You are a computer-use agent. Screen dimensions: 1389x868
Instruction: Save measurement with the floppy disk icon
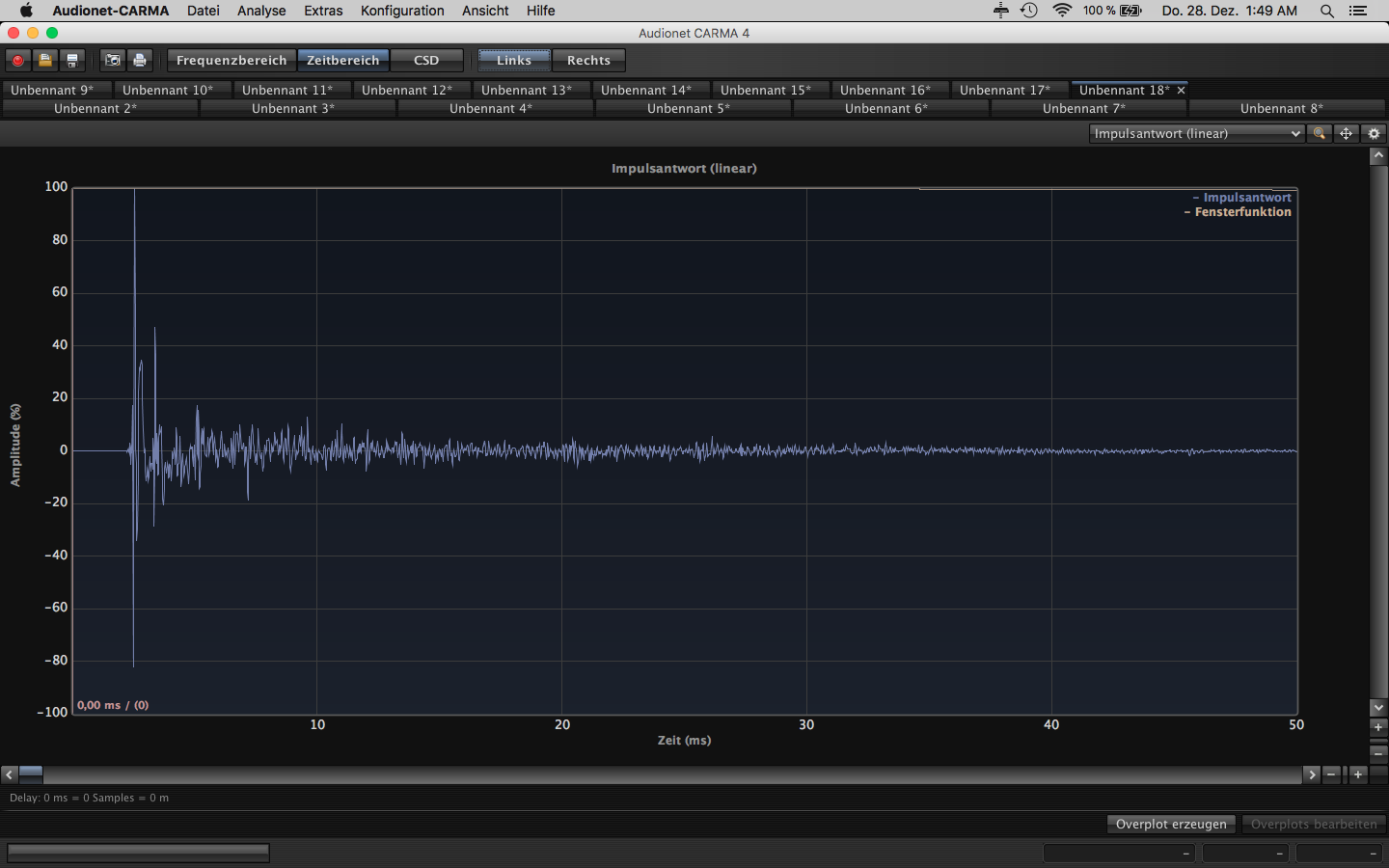pos(71,60)
